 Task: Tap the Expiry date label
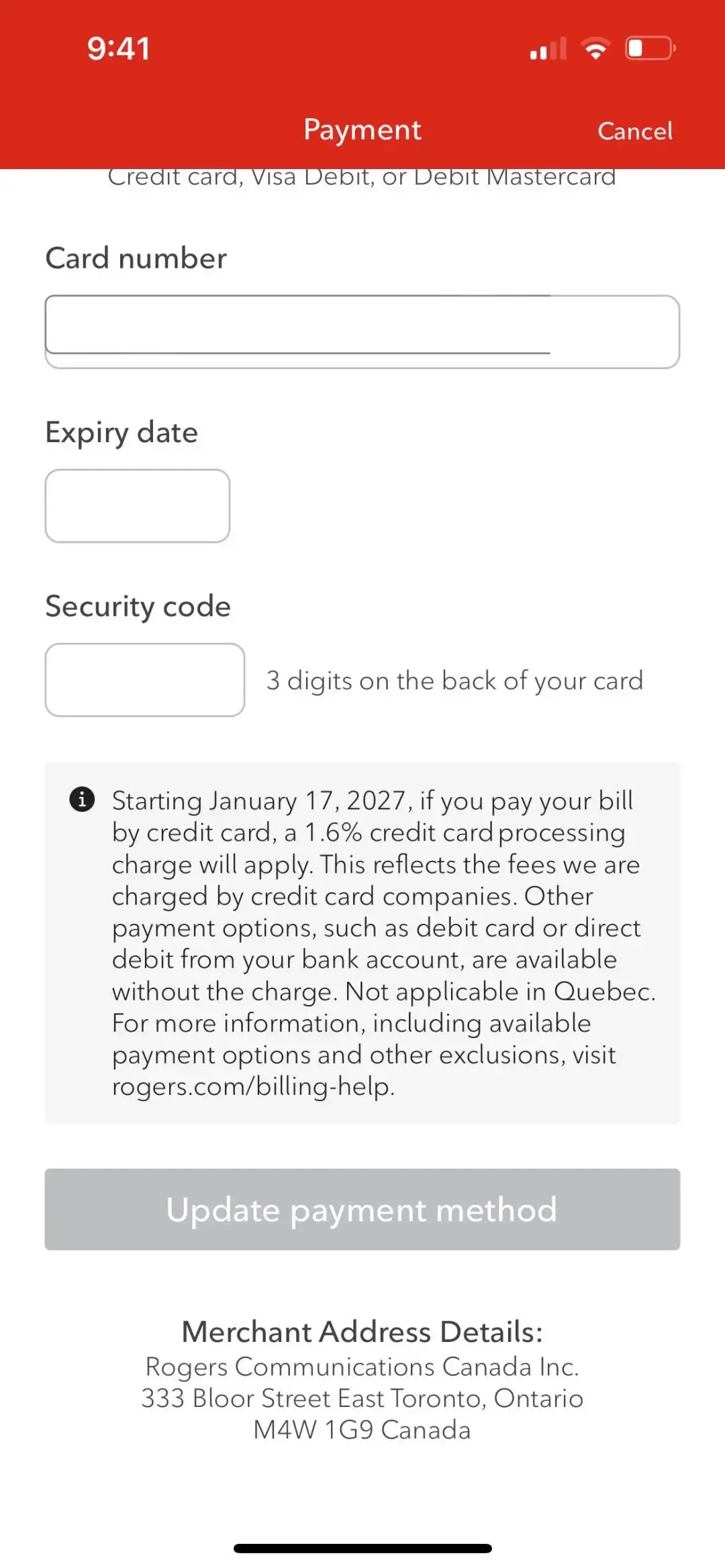pyautogui.click(x=122, y=433)
